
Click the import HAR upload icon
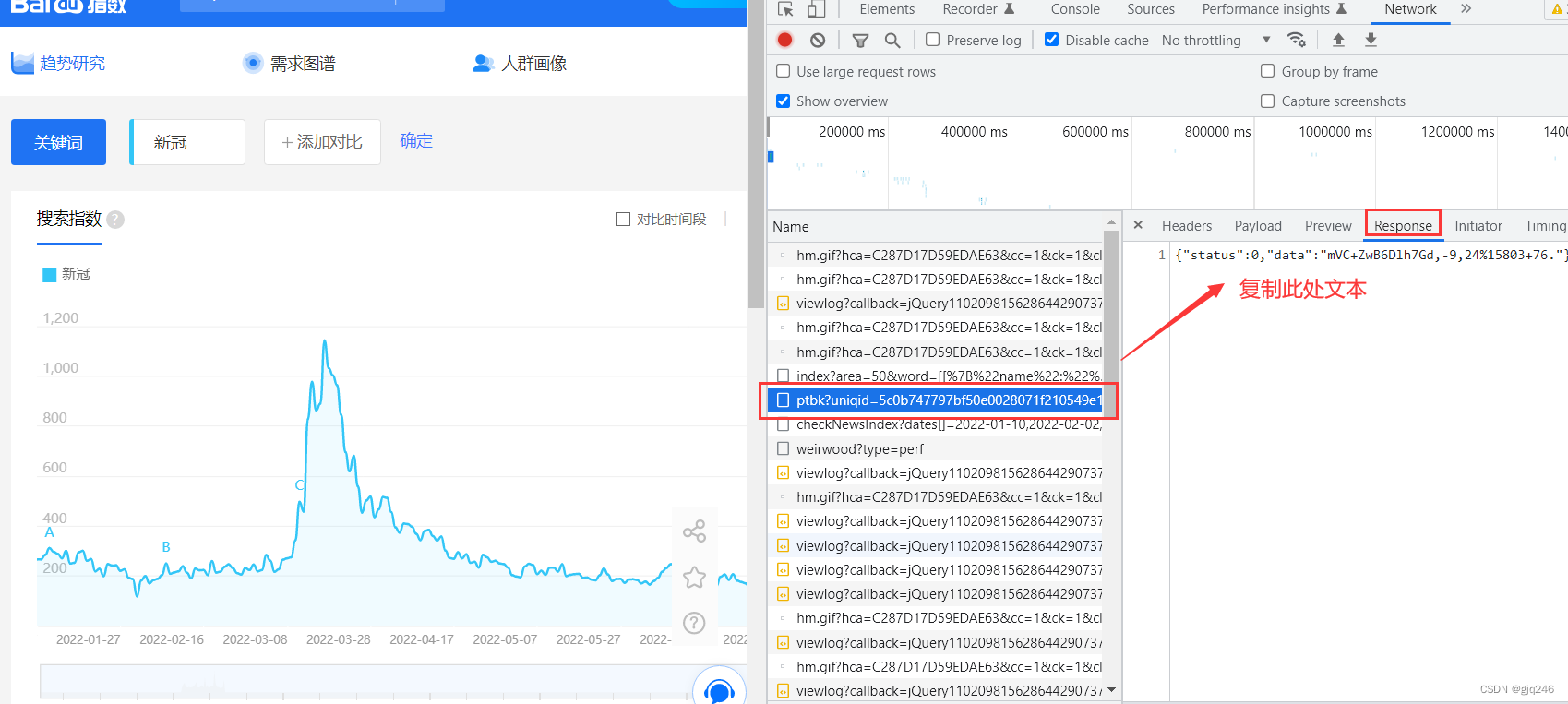click(1338, 40)
